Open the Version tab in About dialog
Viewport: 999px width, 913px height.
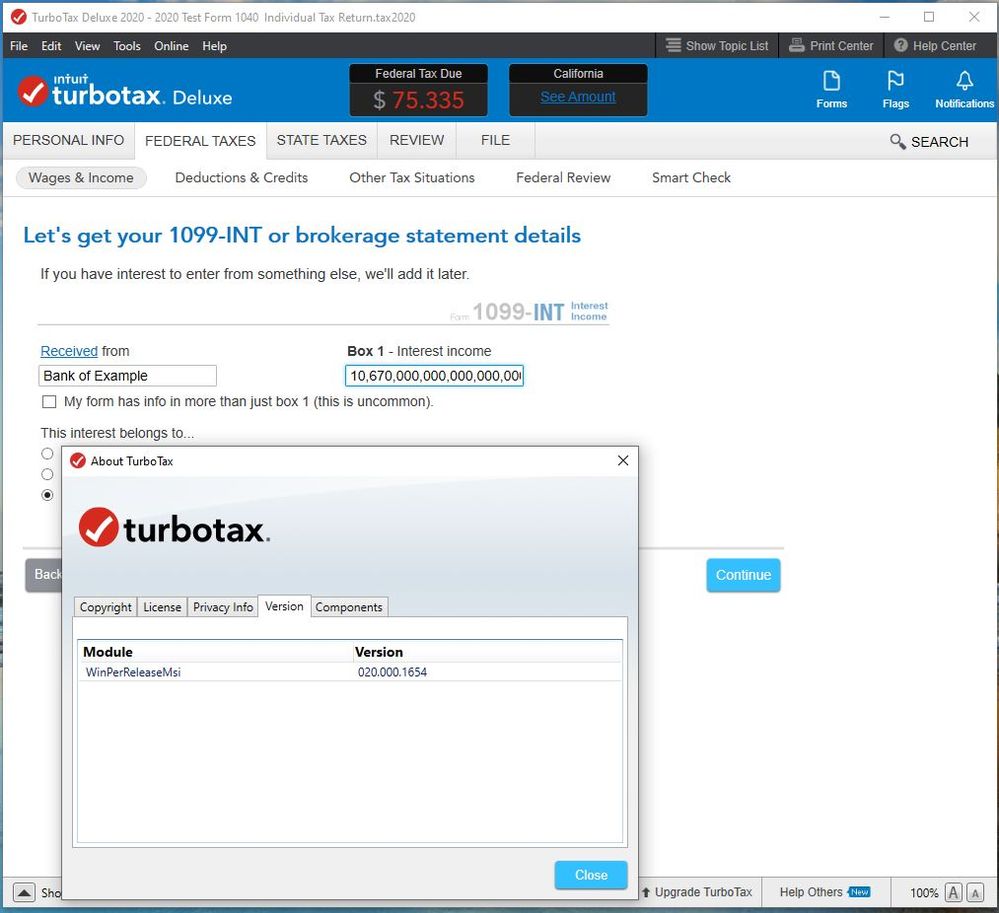coord(284,606)
